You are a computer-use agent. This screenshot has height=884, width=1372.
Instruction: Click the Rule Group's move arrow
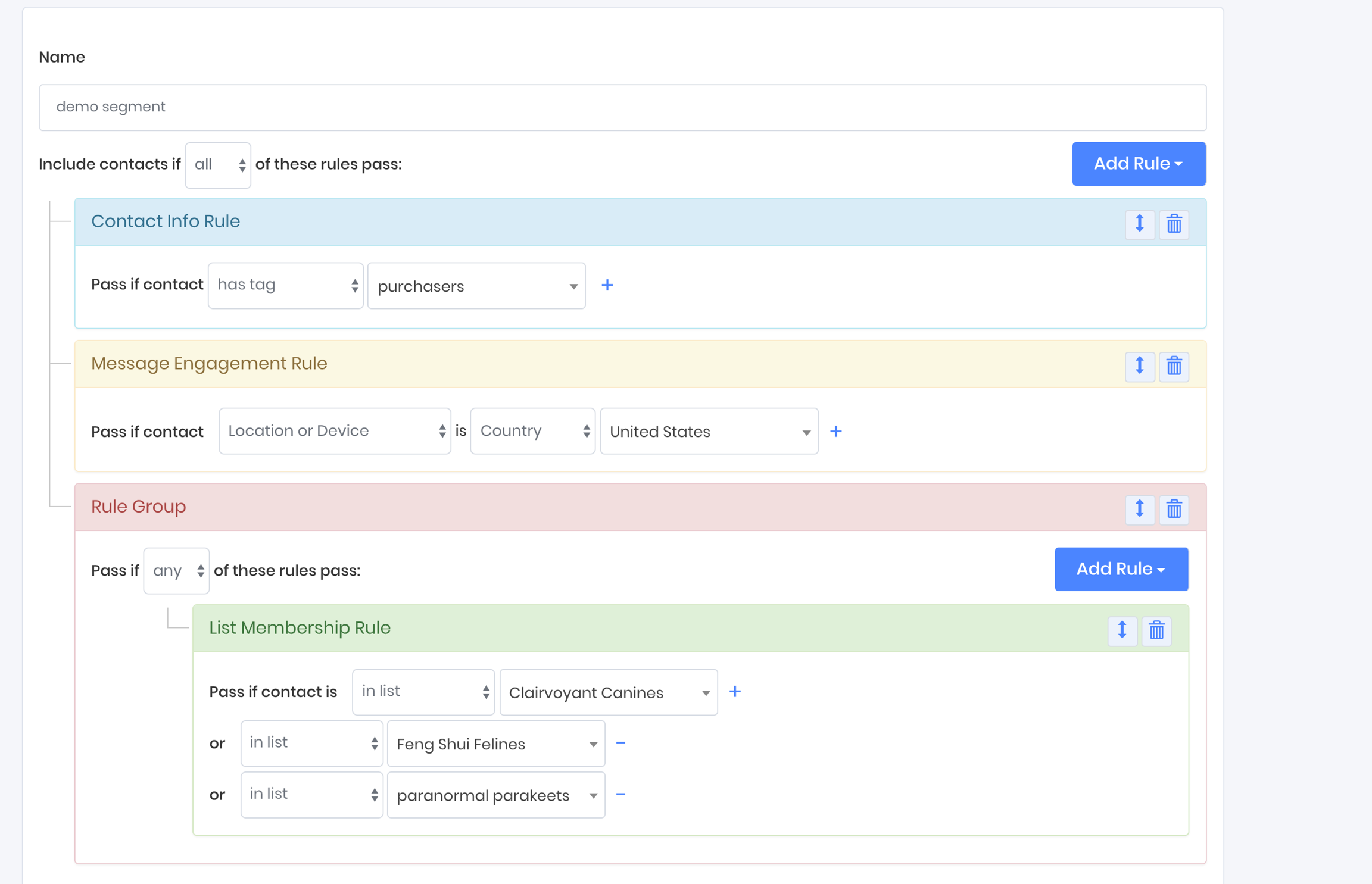pyautogui.click(x=1140, y=510)
